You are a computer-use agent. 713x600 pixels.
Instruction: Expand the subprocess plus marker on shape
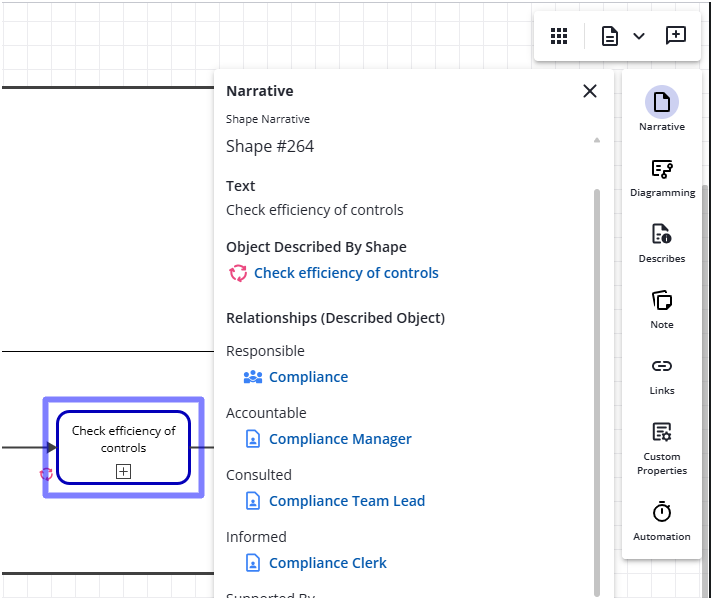tap(123, 471)
